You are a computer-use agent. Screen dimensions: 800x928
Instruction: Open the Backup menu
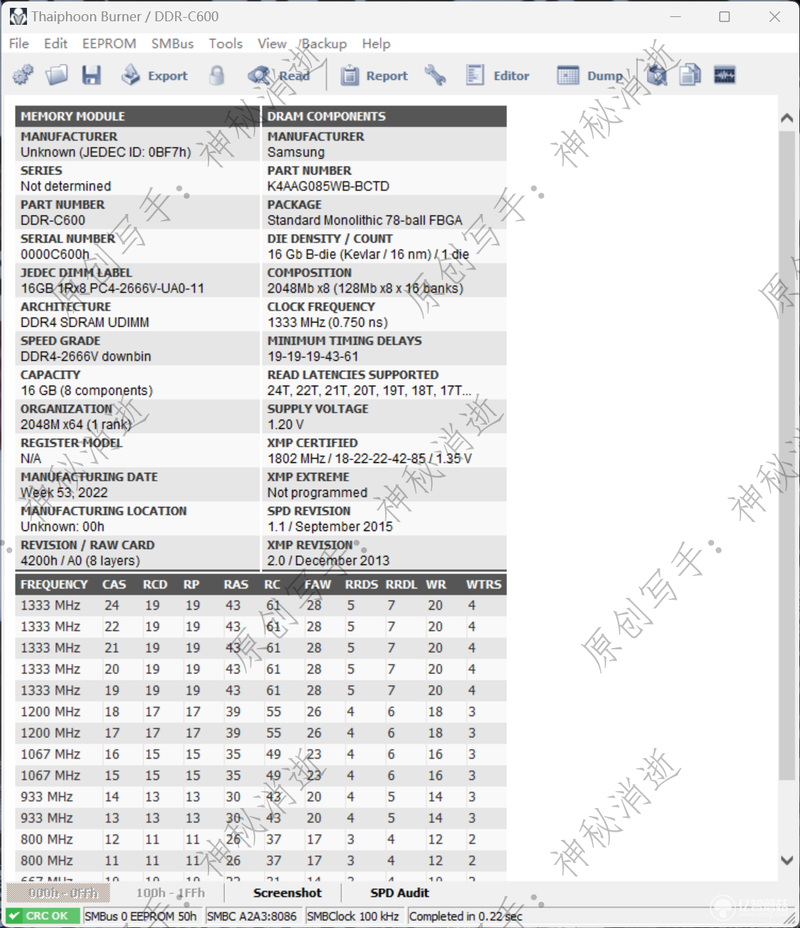(x=324, y=43)
